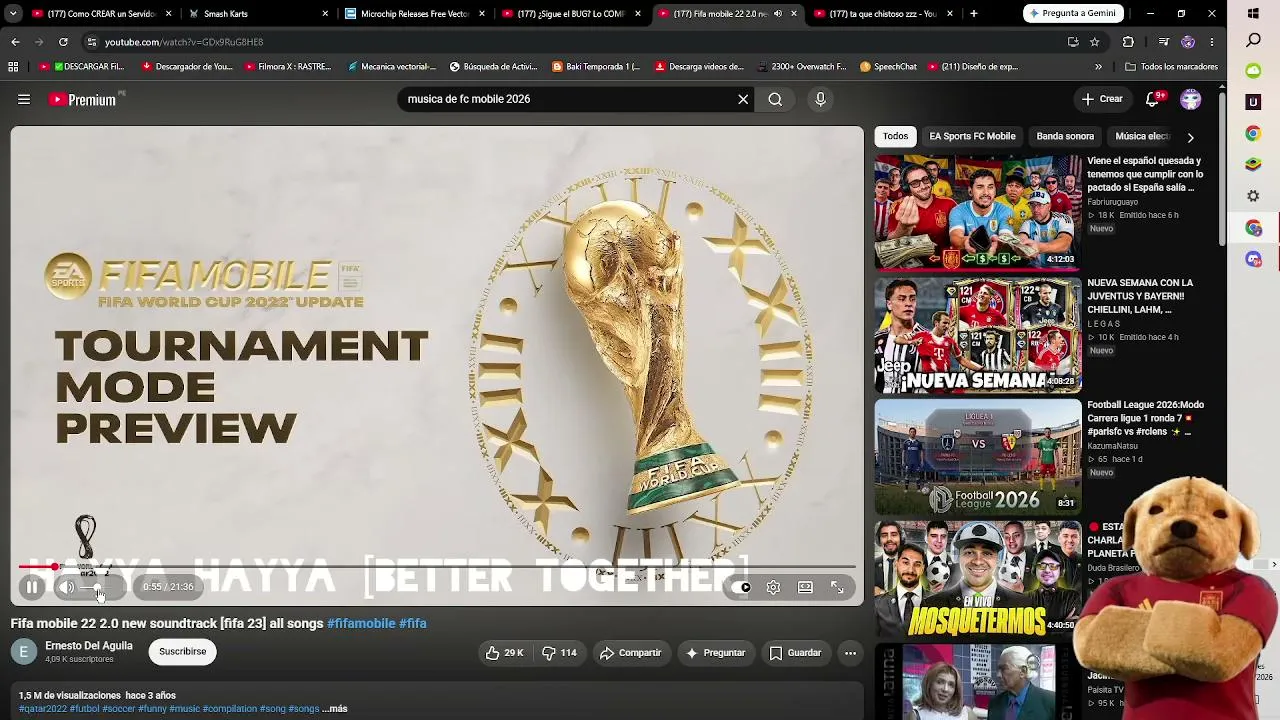The width and height of the screenshot is (1280, 720).
Task: Select the Banda sonora chip
Action: (x=1065, y=136)
